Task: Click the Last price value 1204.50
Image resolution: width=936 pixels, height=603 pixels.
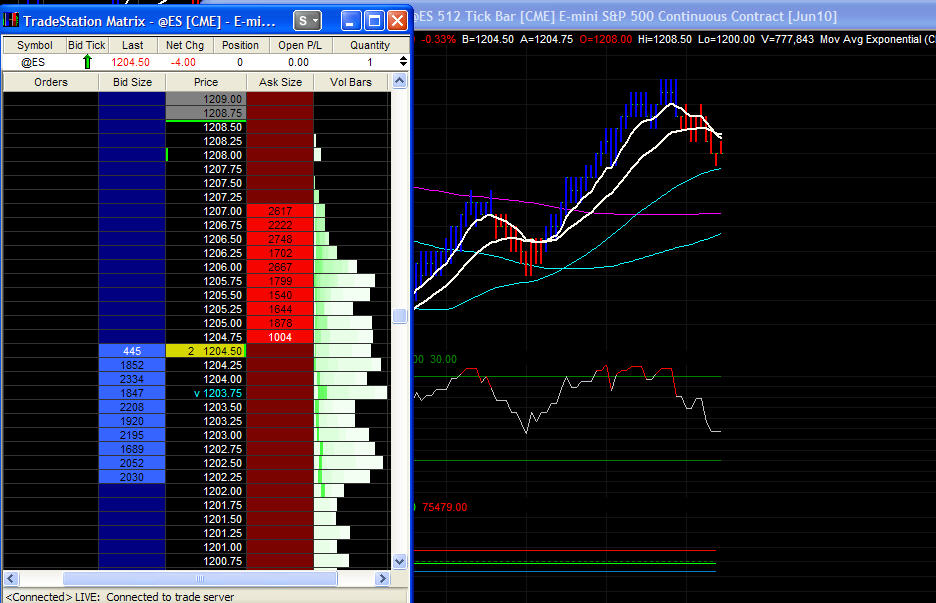Action: [131, 62]
